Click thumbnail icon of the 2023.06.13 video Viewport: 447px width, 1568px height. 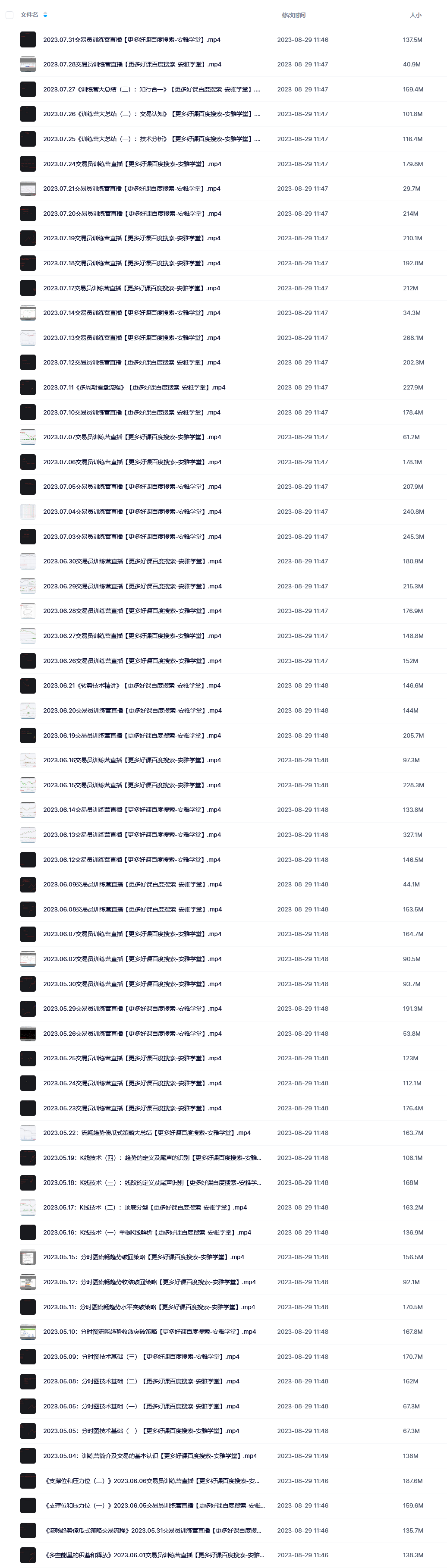[x=28, y=835]
